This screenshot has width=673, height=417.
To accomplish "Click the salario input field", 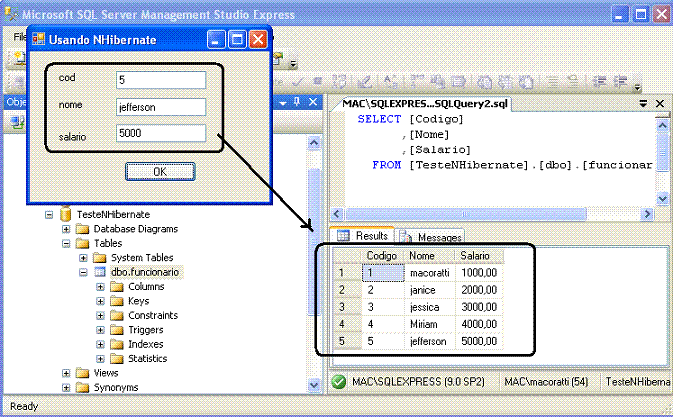I will click(161, 133).
